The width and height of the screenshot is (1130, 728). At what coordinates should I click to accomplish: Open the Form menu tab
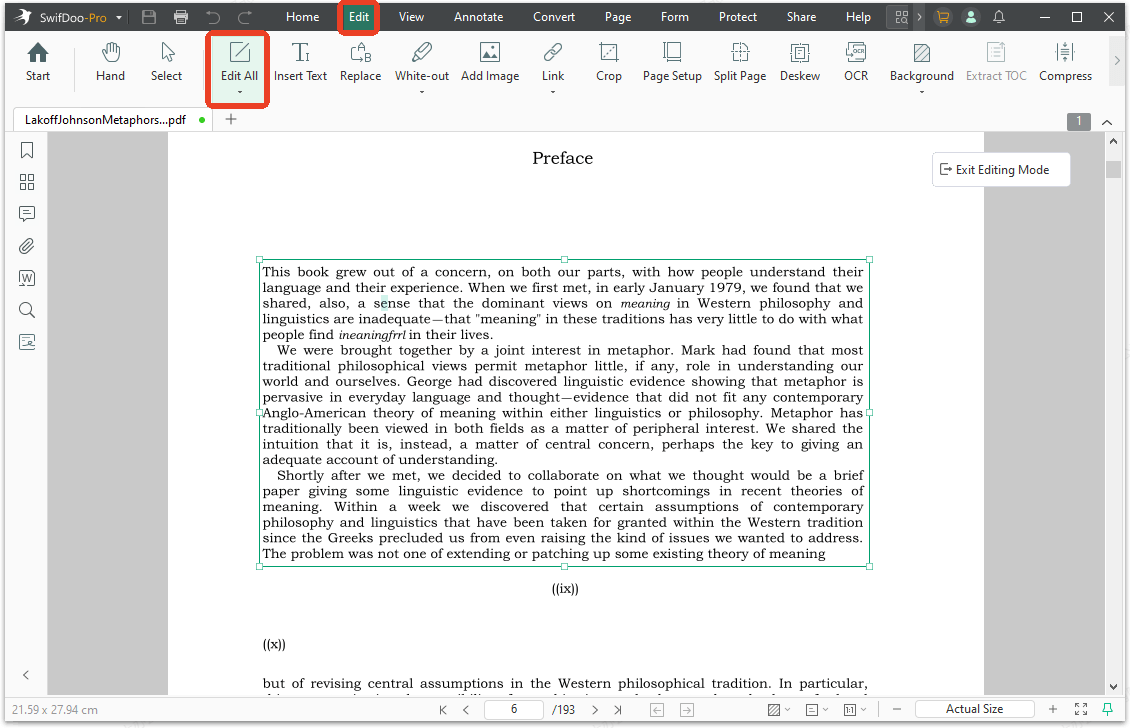pyautogui.click(x=675, y=17)
